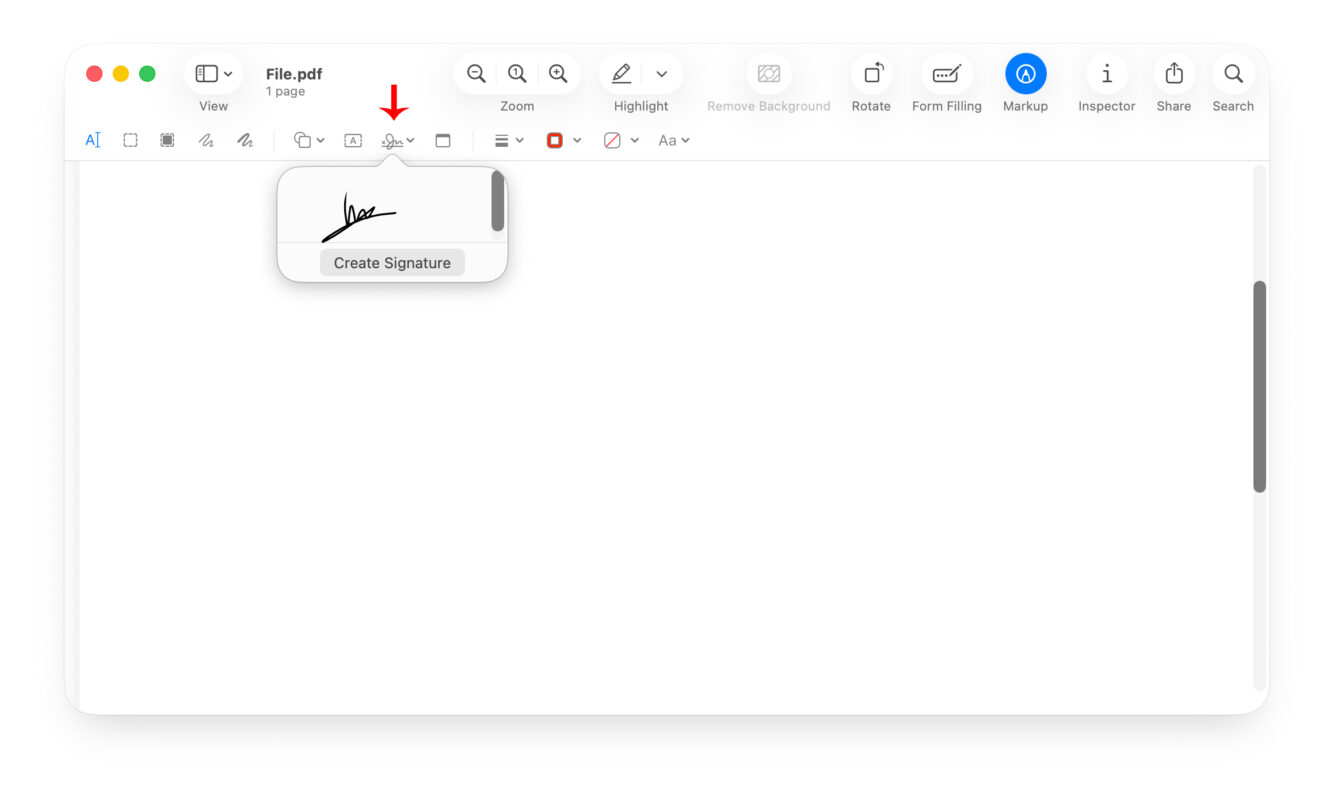This screenshot has width=1334, height=800.
Task: Click the Create Signature button
Action: 392,263
